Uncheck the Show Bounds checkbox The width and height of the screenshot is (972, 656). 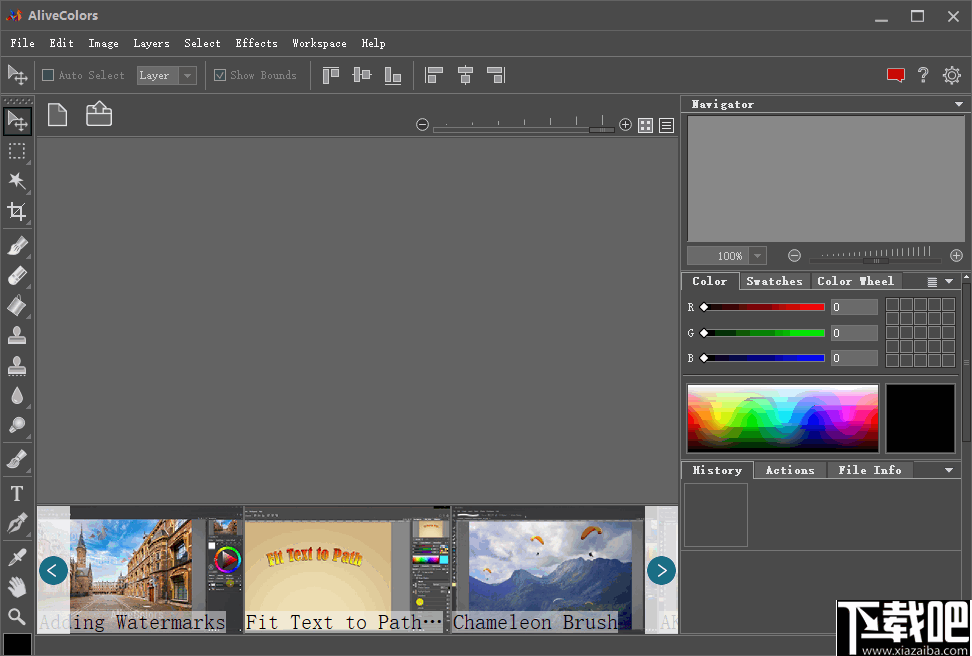220,75
